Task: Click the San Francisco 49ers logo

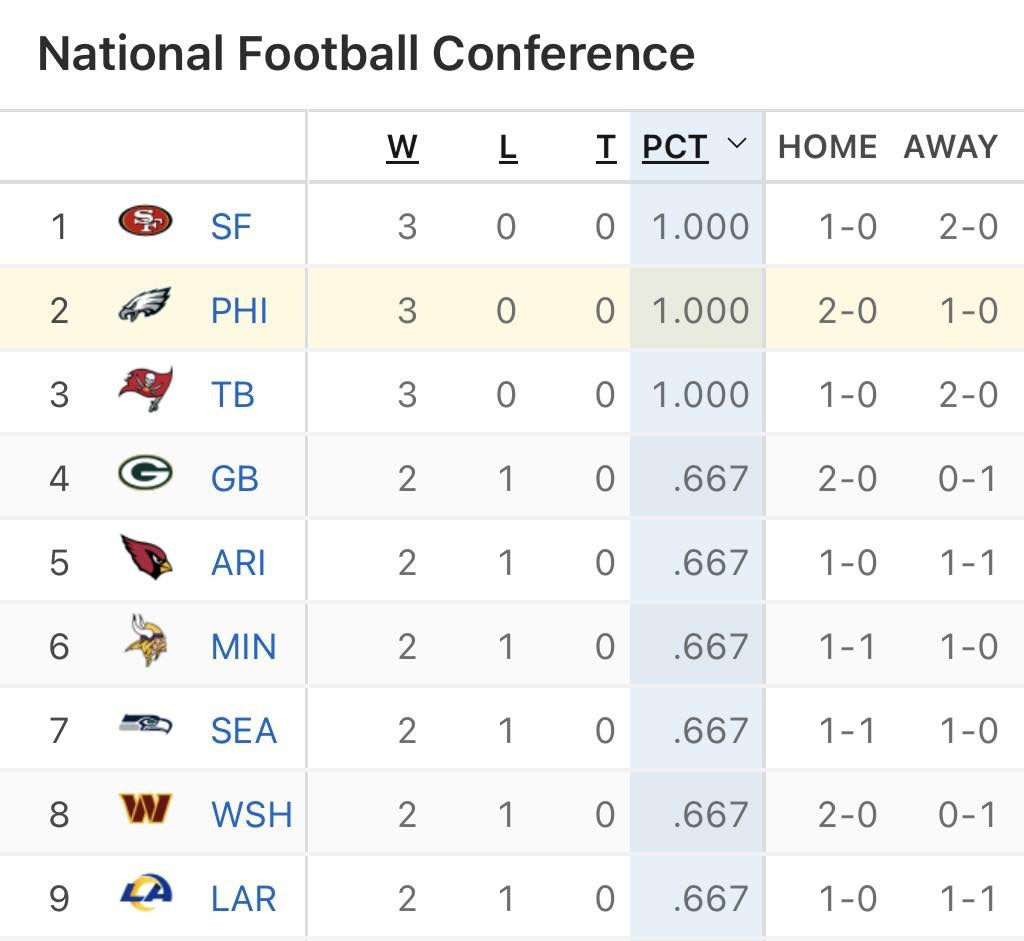Action: coord(145,220)
